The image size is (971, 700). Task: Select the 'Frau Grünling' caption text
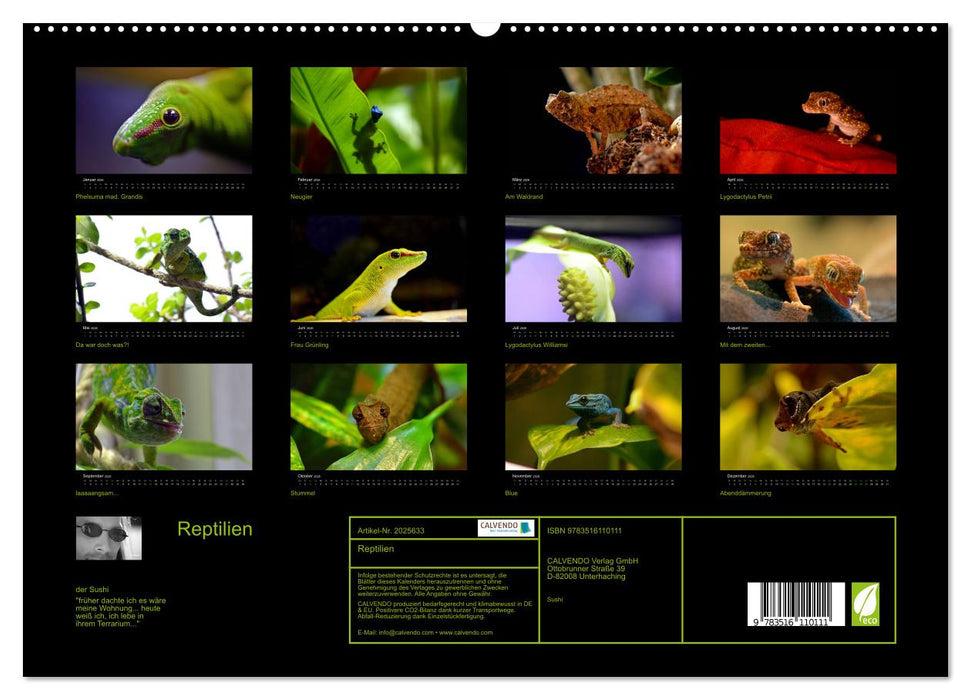click(x=307, y=346)
